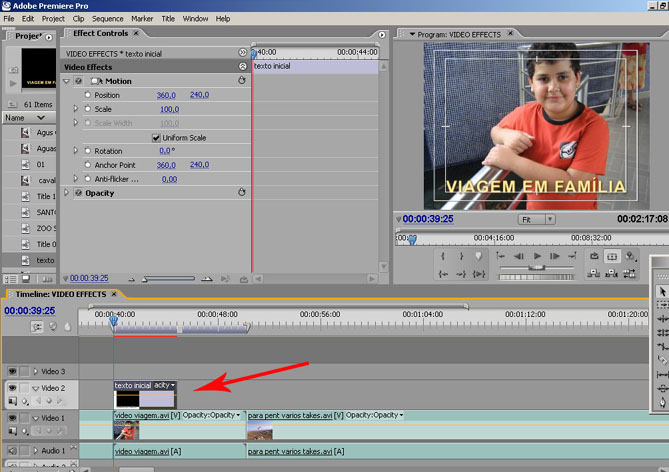Mute the Audio 1 track speaker toggle

(x=13, y=451)
